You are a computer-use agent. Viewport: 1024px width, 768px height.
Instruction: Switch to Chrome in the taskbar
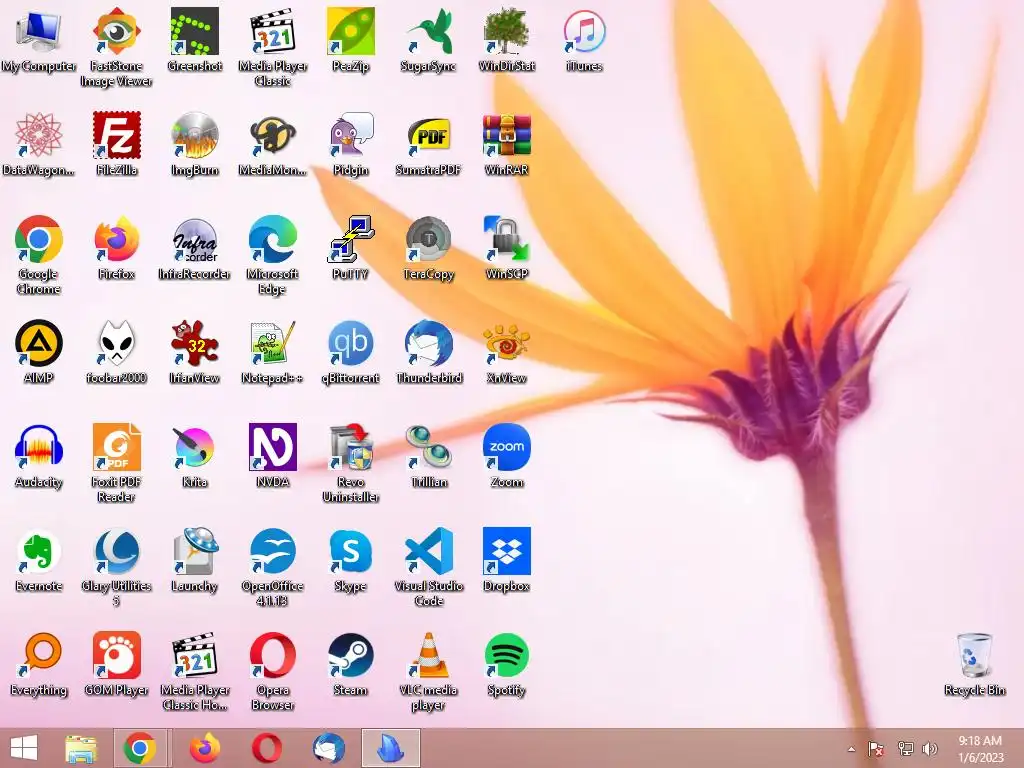[140, 748]
